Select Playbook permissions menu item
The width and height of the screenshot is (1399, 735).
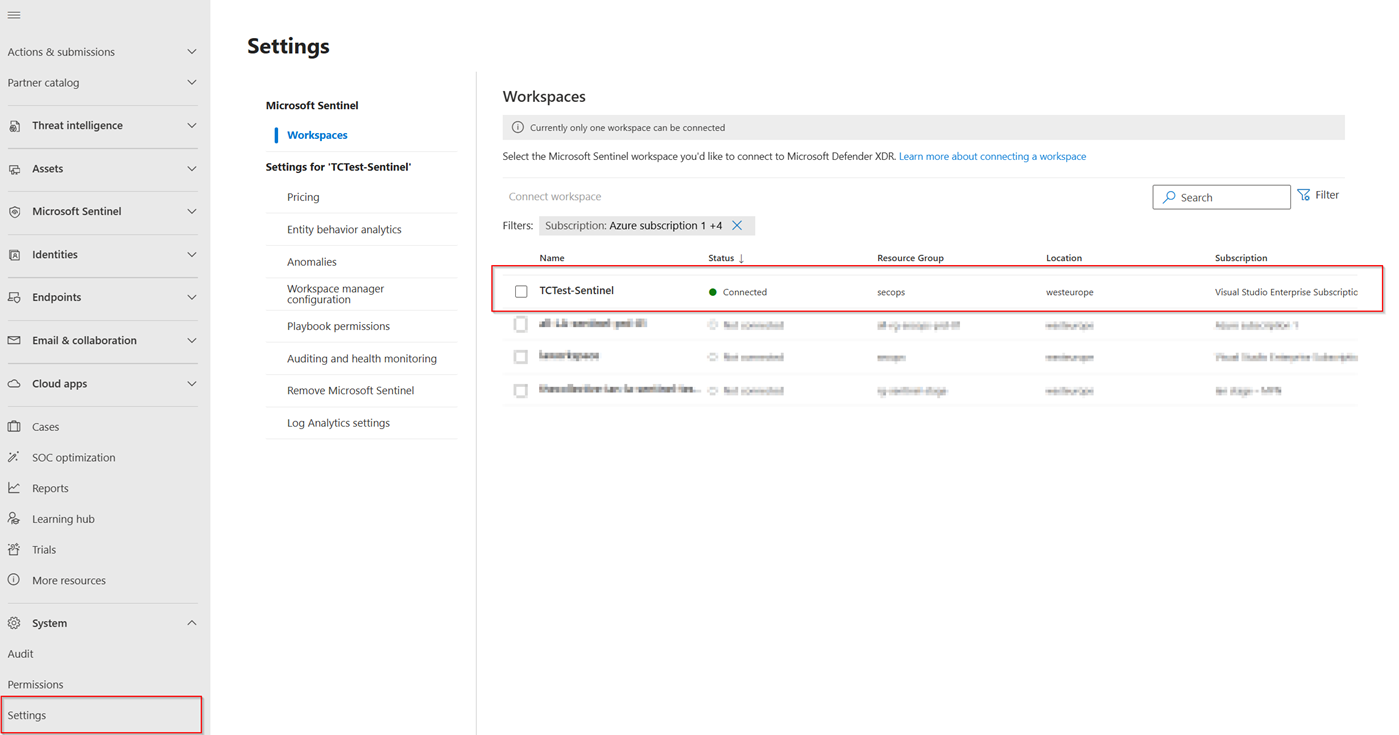pyautogui.click(x=338, y=327)
